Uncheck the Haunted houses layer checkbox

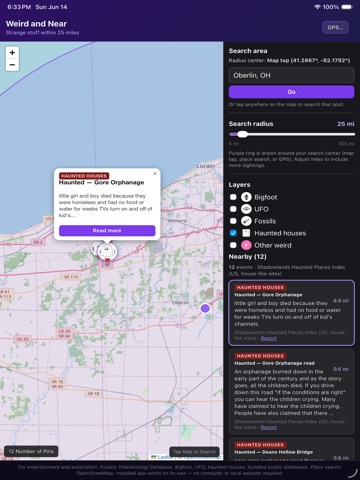[x=233, y=233]
